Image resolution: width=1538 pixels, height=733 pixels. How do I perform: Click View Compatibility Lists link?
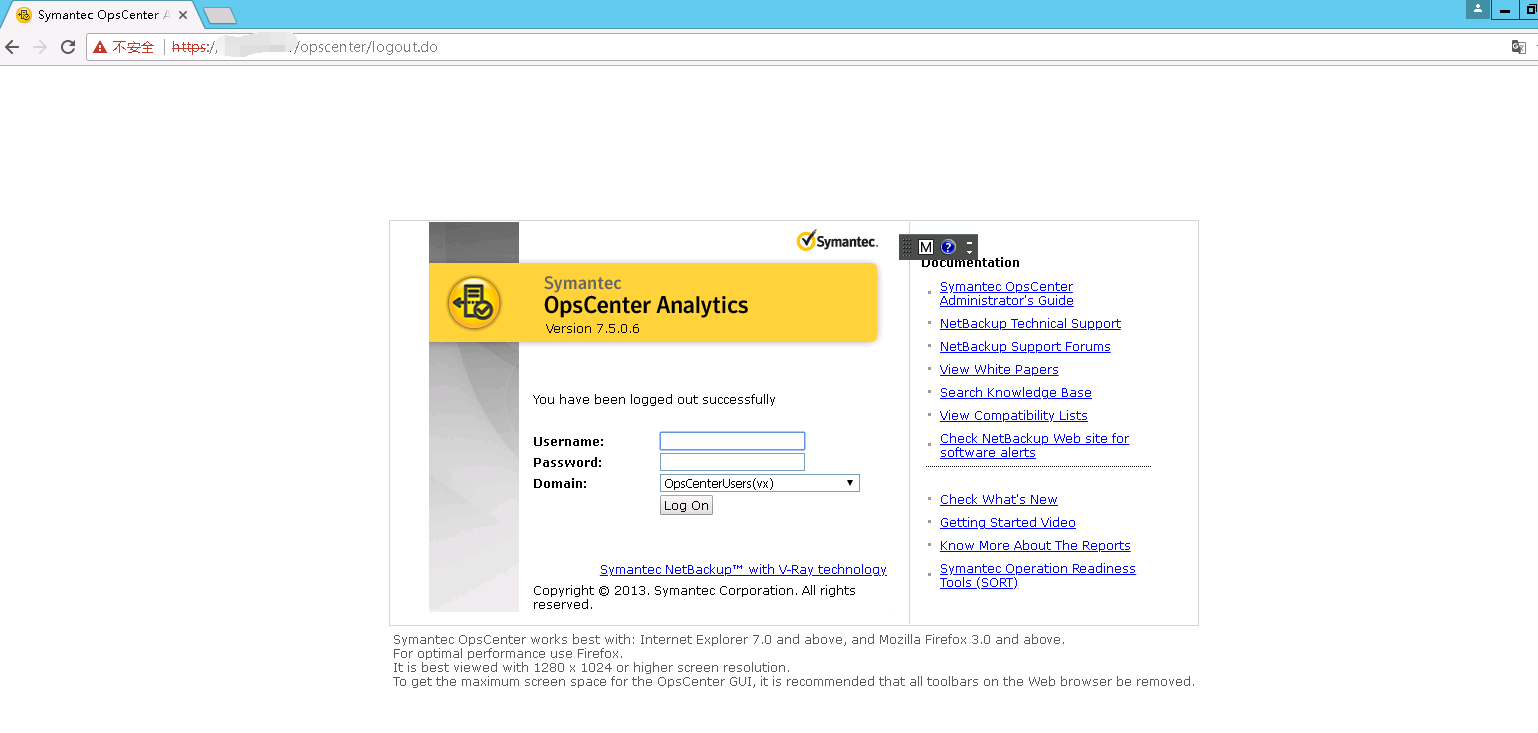point(1014,415)
